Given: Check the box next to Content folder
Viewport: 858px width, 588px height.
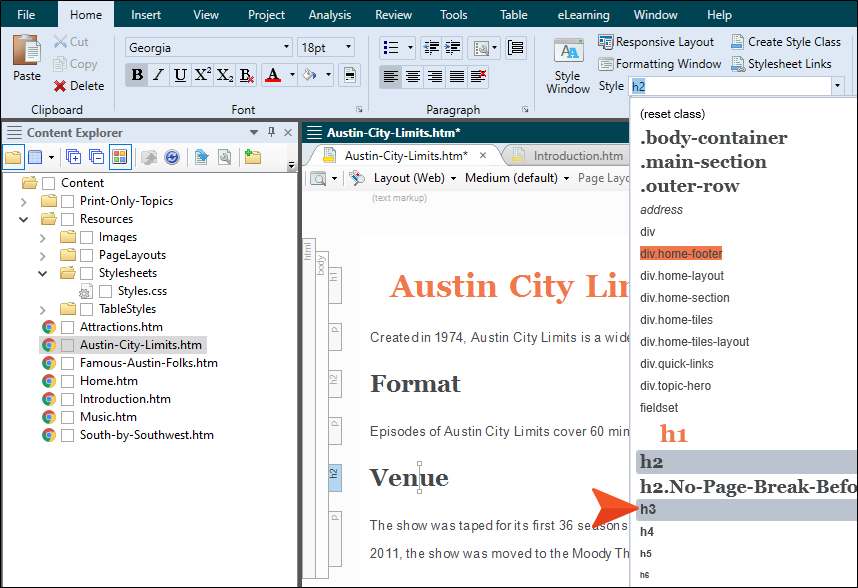Looking at the screenshot, I should (x=48, y=183).
